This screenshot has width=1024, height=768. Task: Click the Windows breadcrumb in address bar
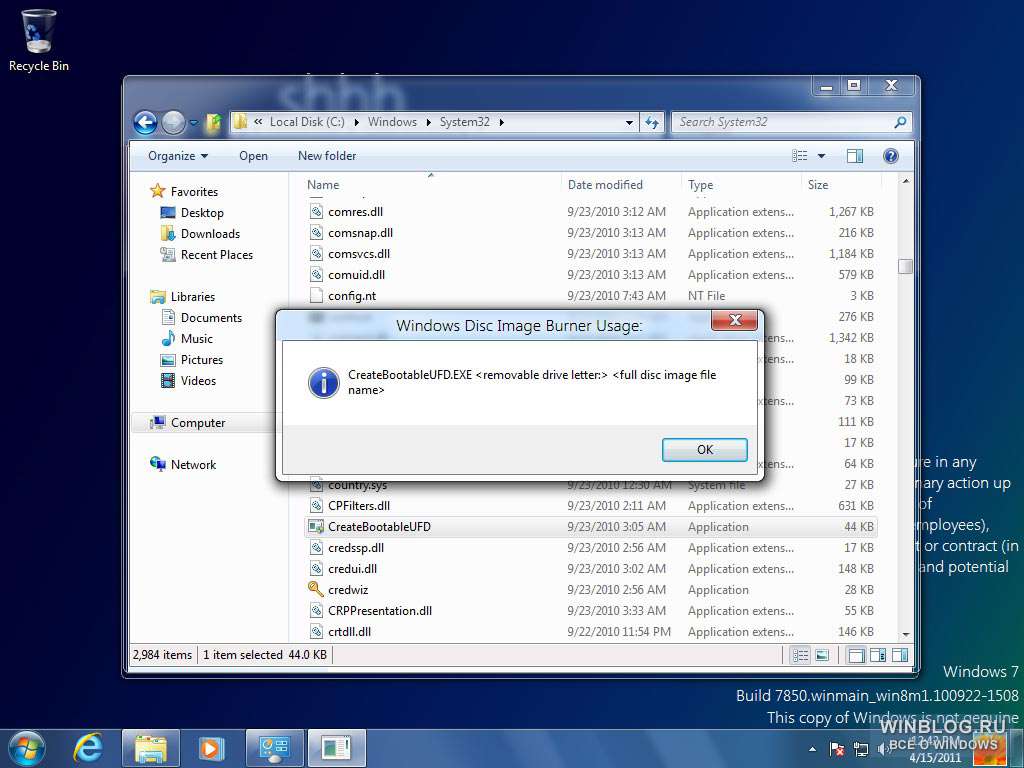[392, 121]
